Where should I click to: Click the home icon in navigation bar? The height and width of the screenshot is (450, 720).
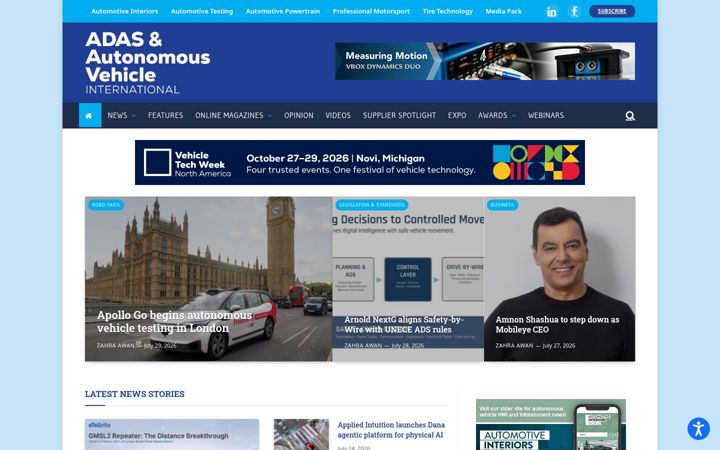point(90,115)
